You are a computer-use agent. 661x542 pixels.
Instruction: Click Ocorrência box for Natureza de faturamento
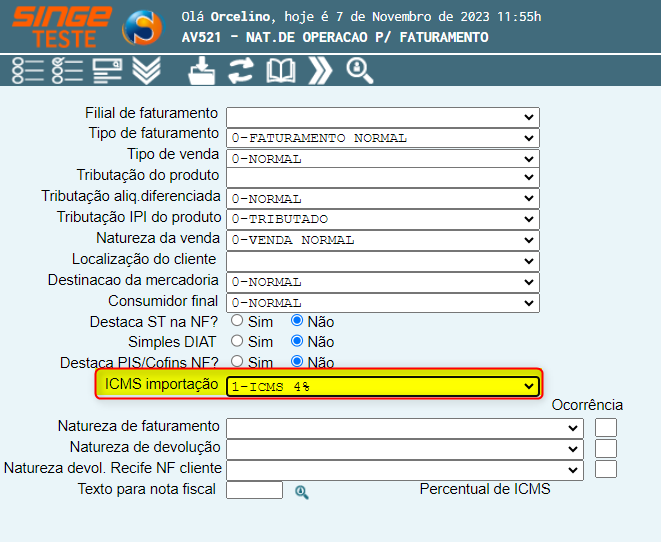(x=606, y=427)
